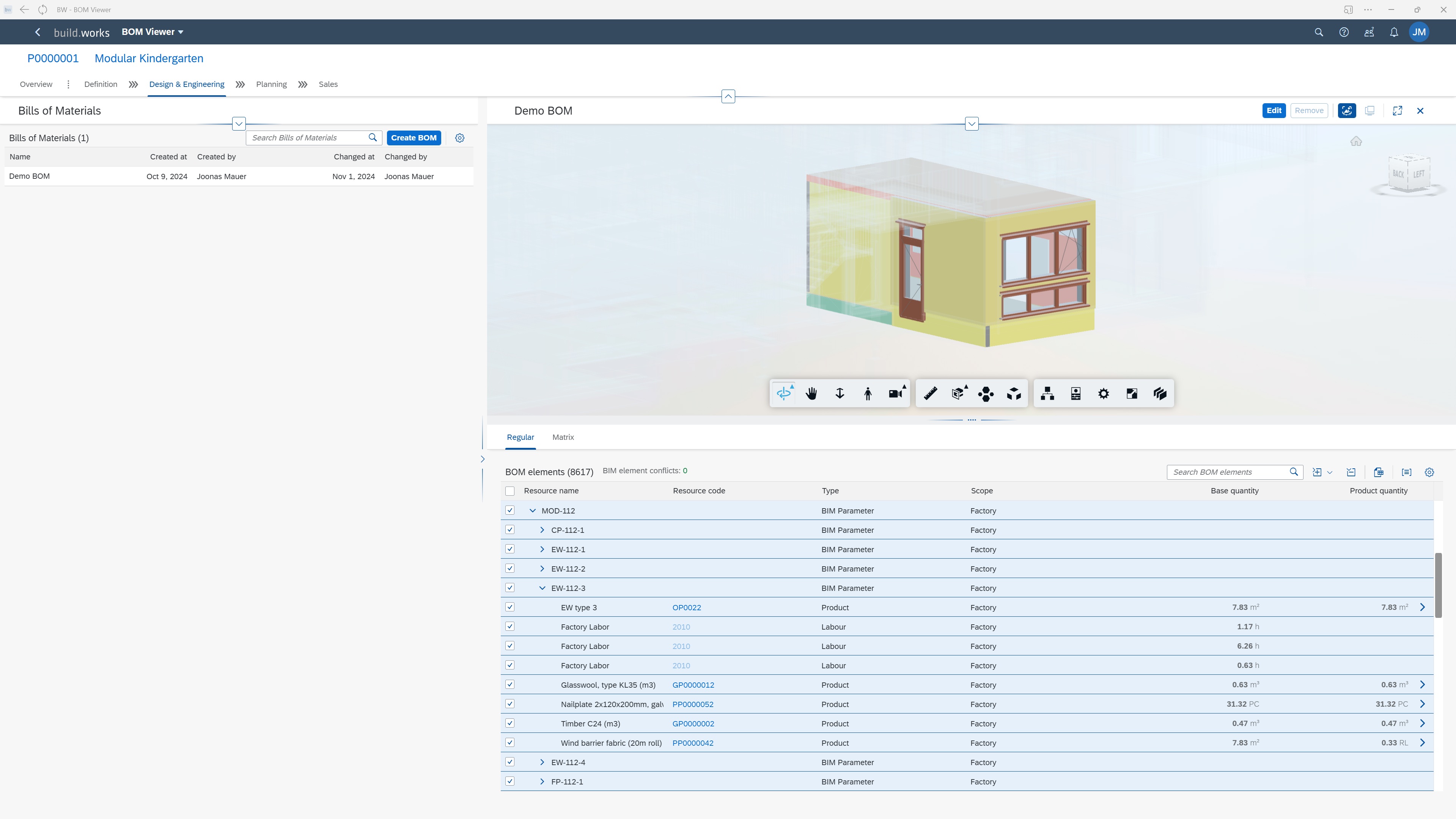This screenshot has width=1456, height=819.
Task: Click the Camera interactions tool
Action: 896,394
